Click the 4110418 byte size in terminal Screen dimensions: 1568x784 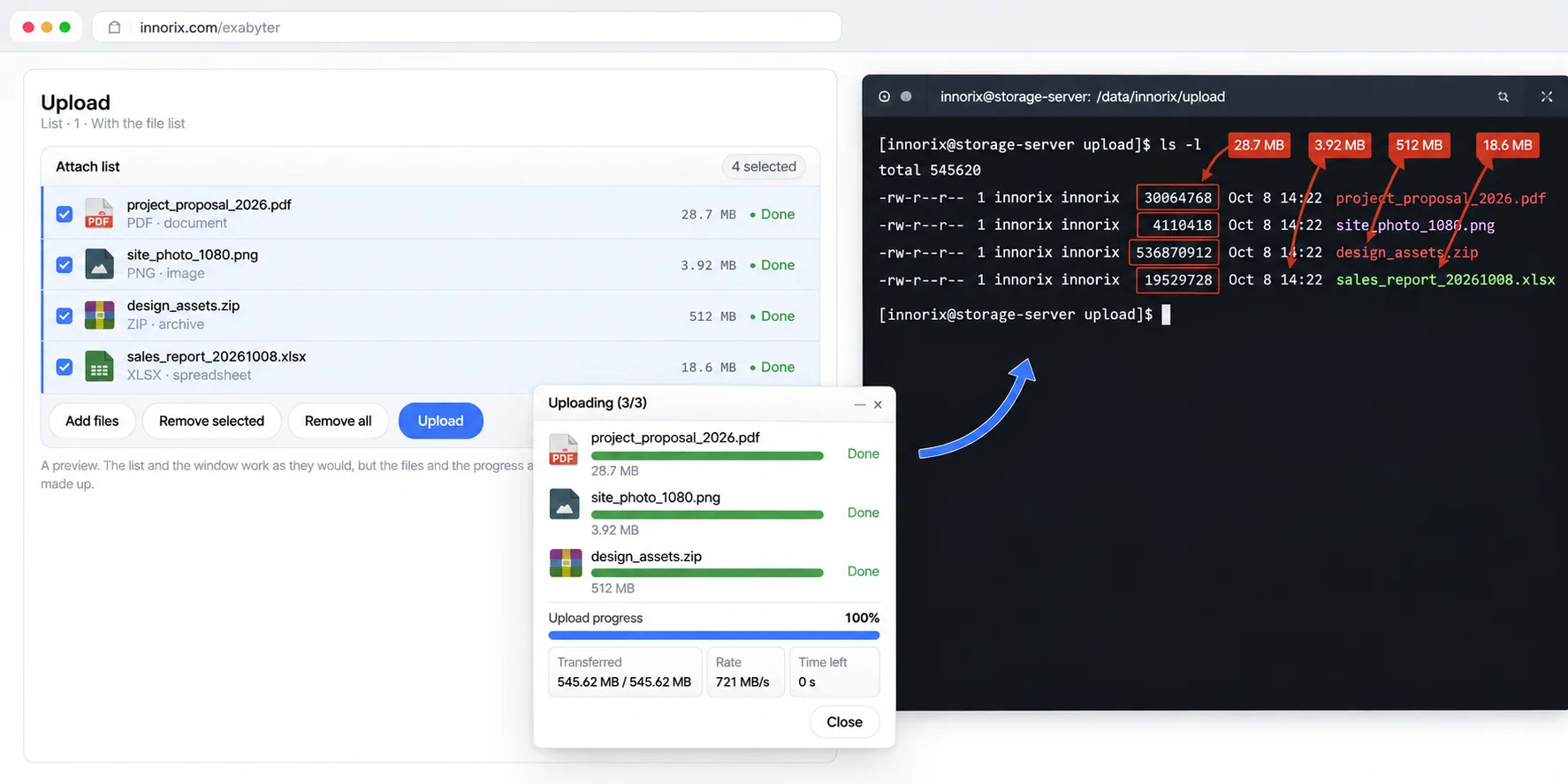pos(1177,225)
